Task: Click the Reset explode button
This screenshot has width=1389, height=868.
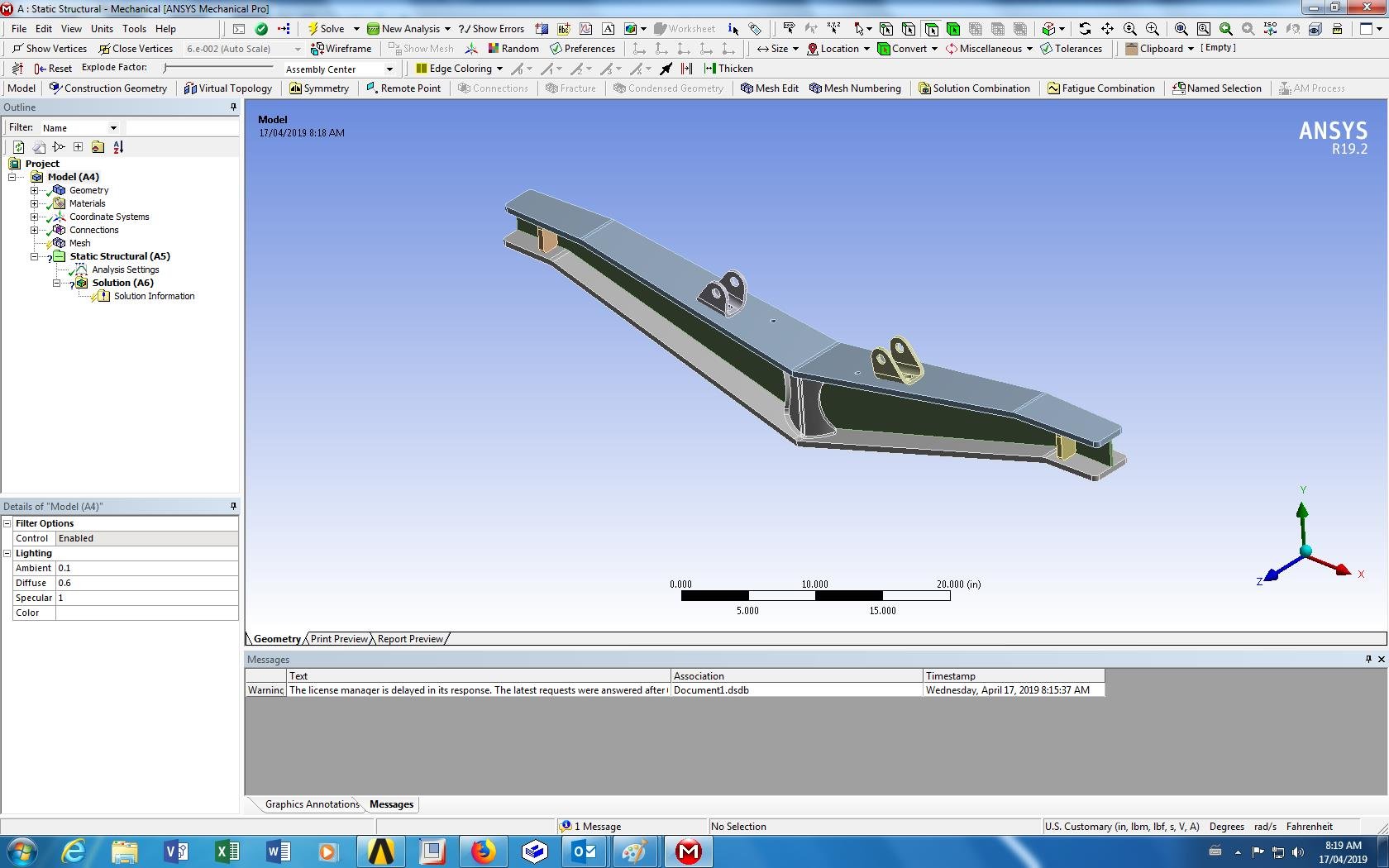Action: pyautogui.click(x=53, y=69)
